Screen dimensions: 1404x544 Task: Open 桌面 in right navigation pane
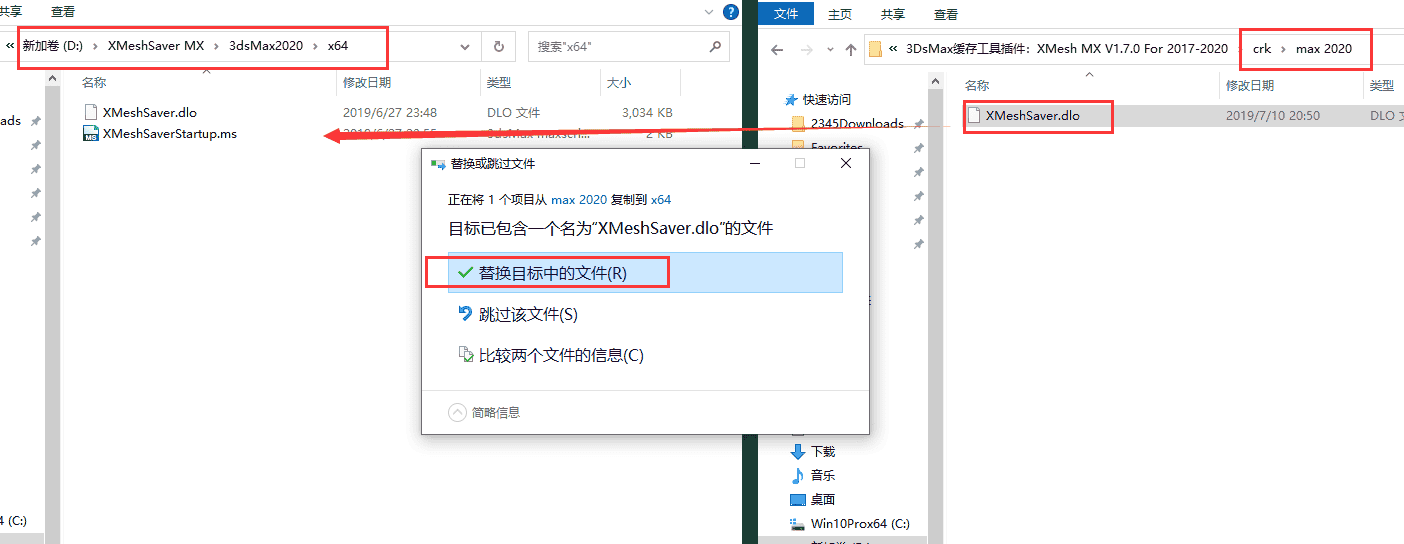point(823,499)
